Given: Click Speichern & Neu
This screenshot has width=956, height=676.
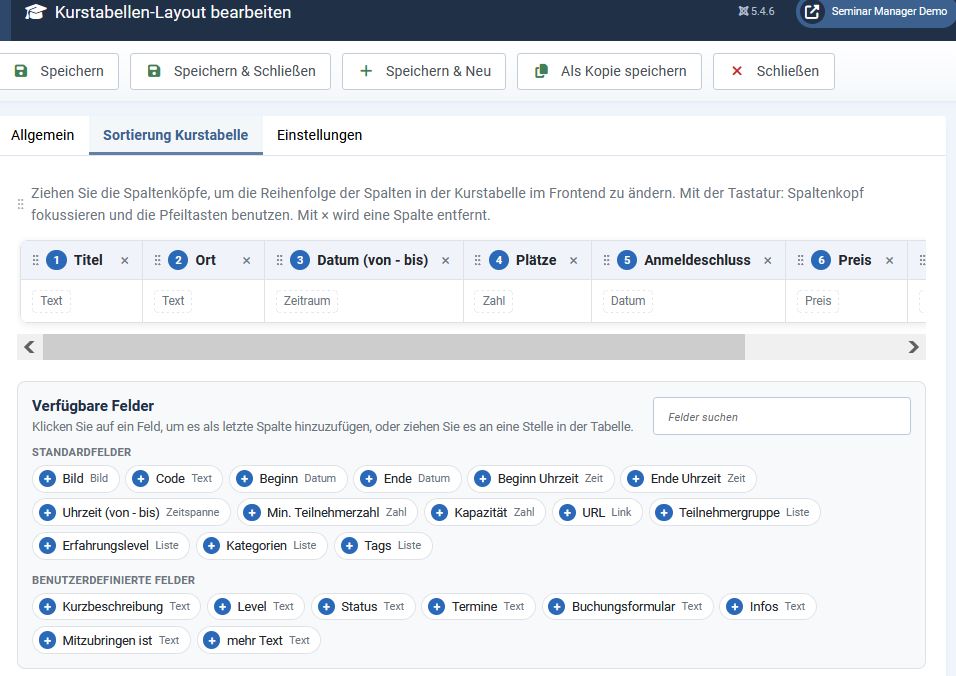Looking at the screenshot, I should click(x=424, y=71).
